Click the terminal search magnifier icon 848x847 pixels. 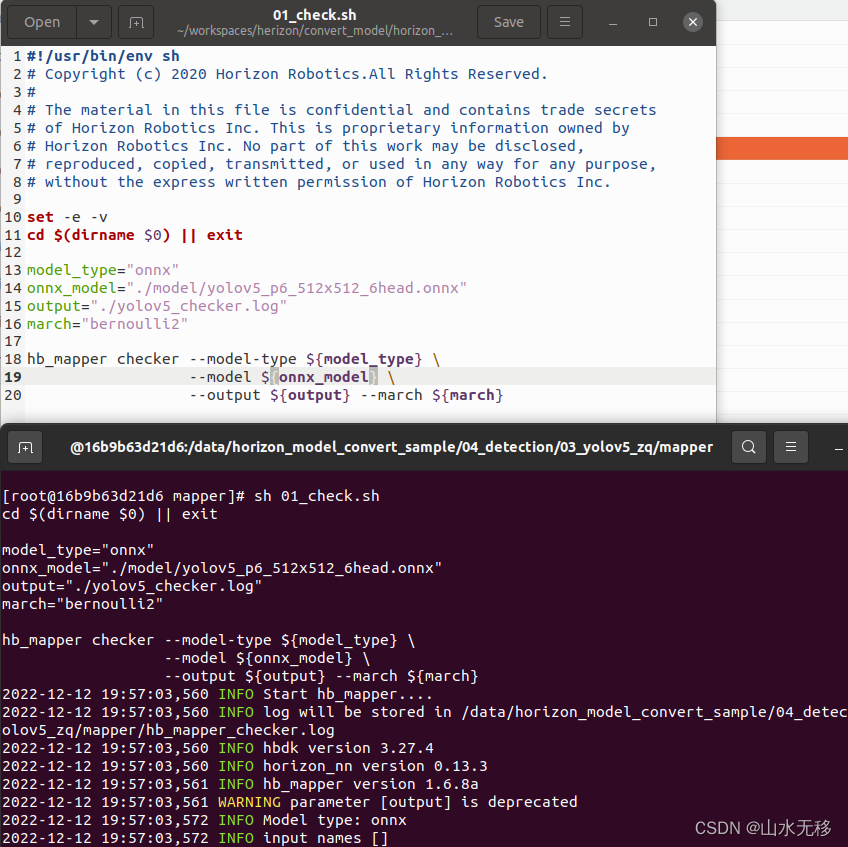point(749,447)
